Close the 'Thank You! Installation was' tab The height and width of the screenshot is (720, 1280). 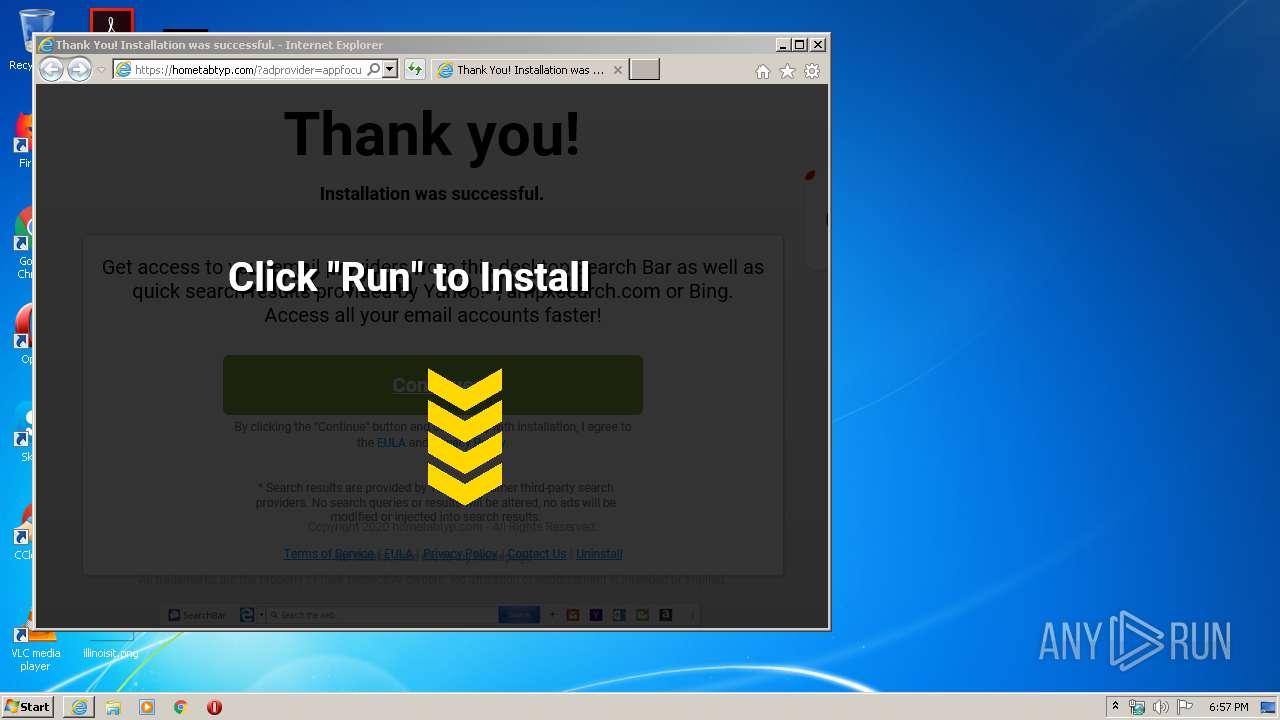click(617, 70)
